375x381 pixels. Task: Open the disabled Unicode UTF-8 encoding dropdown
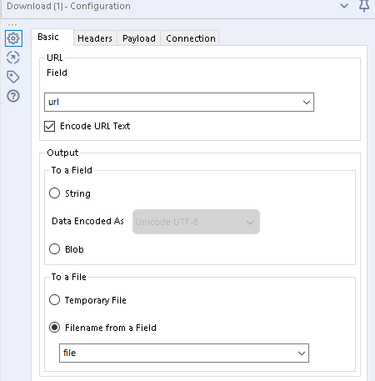(196, 222)
